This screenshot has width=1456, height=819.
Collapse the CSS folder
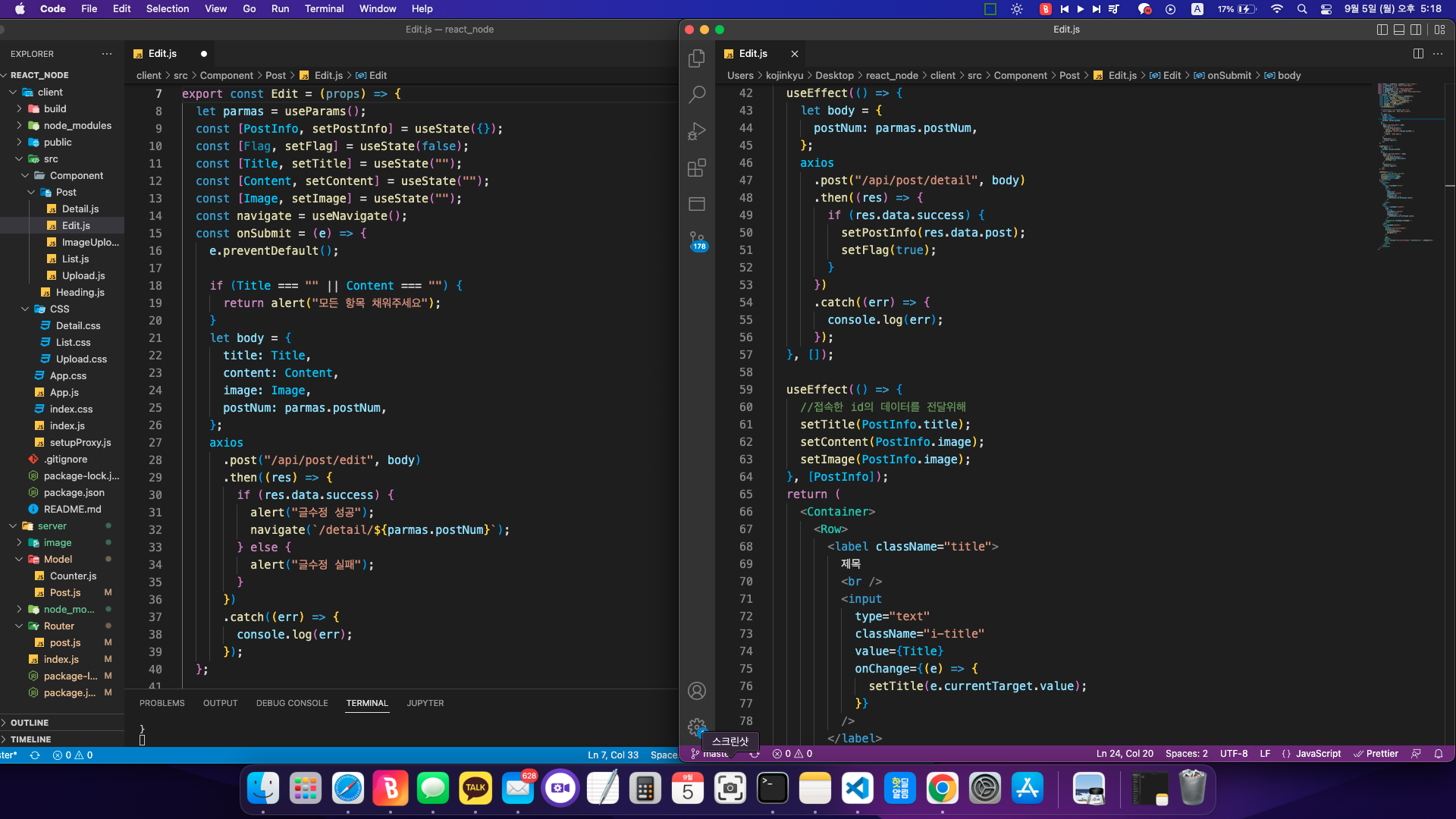coord(59,309)
